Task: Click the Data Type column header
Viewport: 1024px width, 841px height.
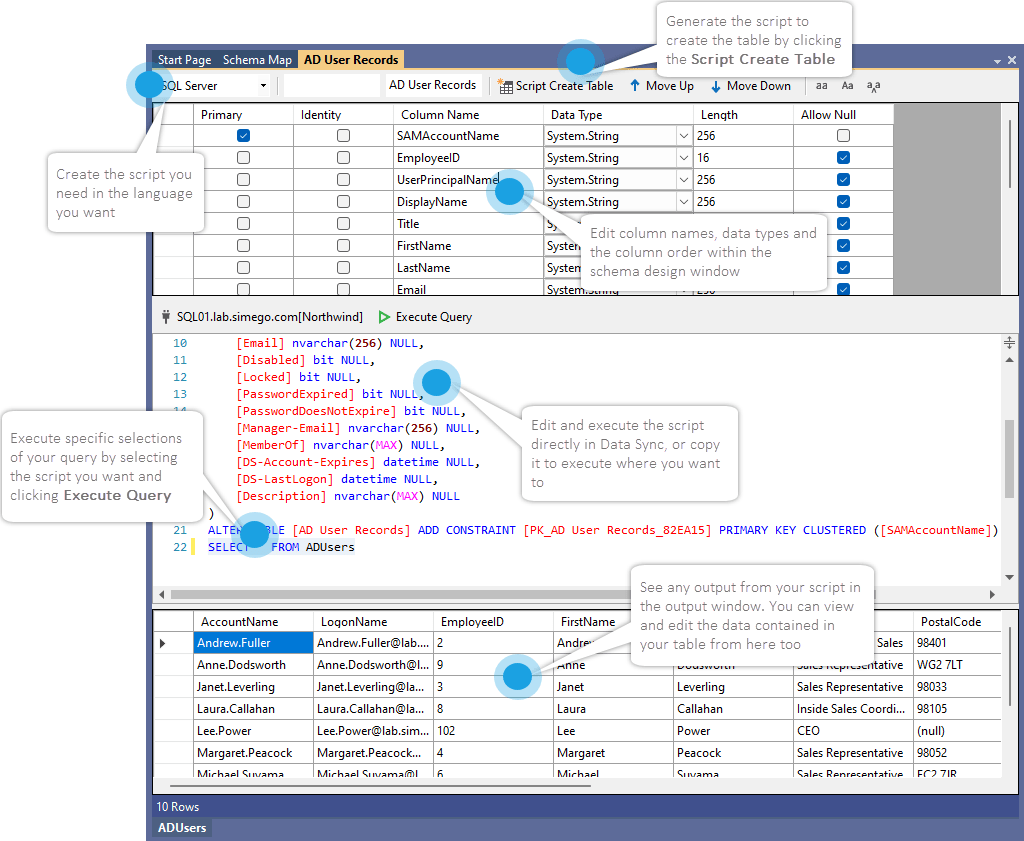Action: click(x=618, y=115)
